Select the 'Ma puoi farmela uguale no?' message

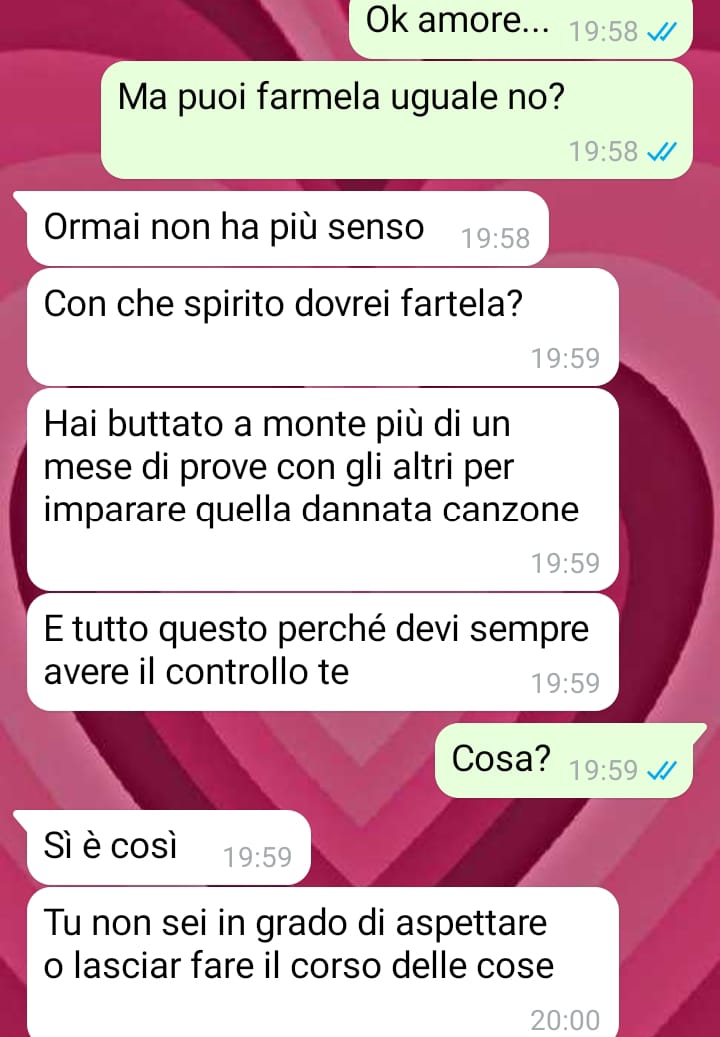(x=397, y=120)
